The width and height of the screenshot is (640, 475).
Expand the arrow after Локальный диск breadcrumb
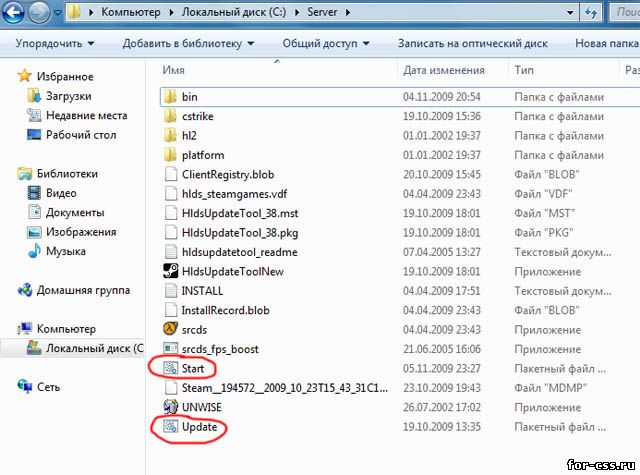[297, 12]
